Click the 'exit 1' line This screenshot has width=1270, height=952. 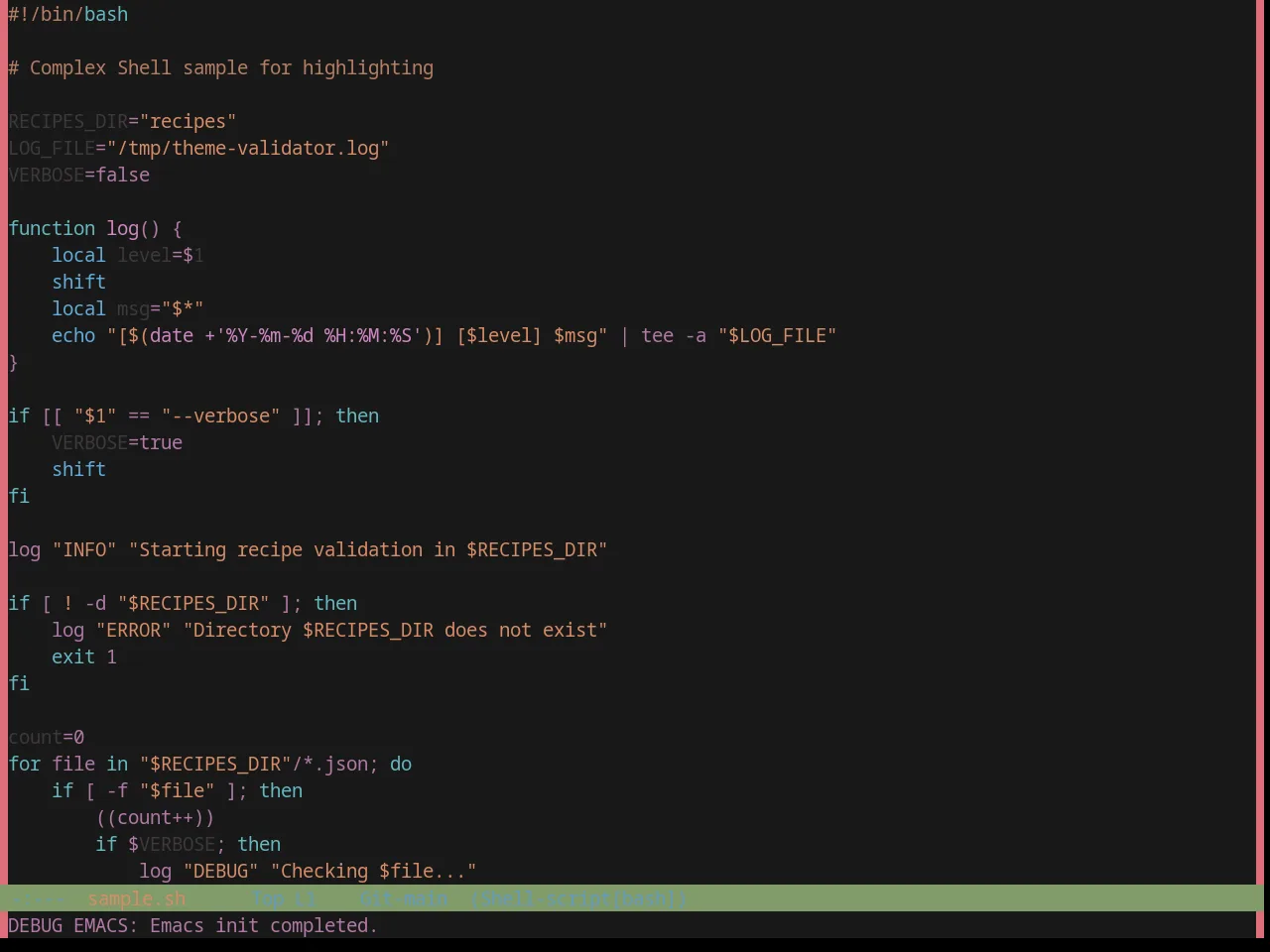click(x=84, y=656)
